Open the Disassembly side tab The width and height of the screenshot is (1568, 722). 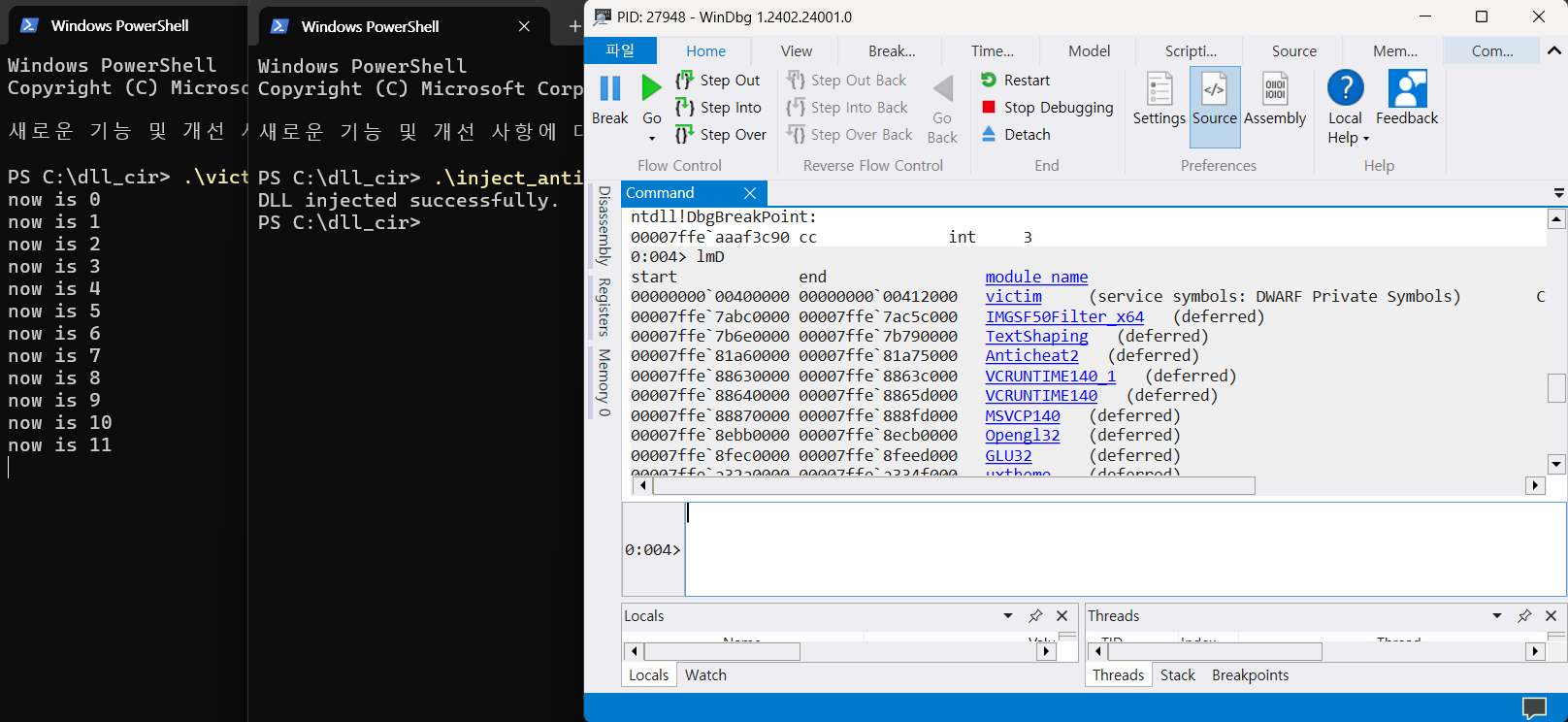pyautogui.click(x=604, y=226)
